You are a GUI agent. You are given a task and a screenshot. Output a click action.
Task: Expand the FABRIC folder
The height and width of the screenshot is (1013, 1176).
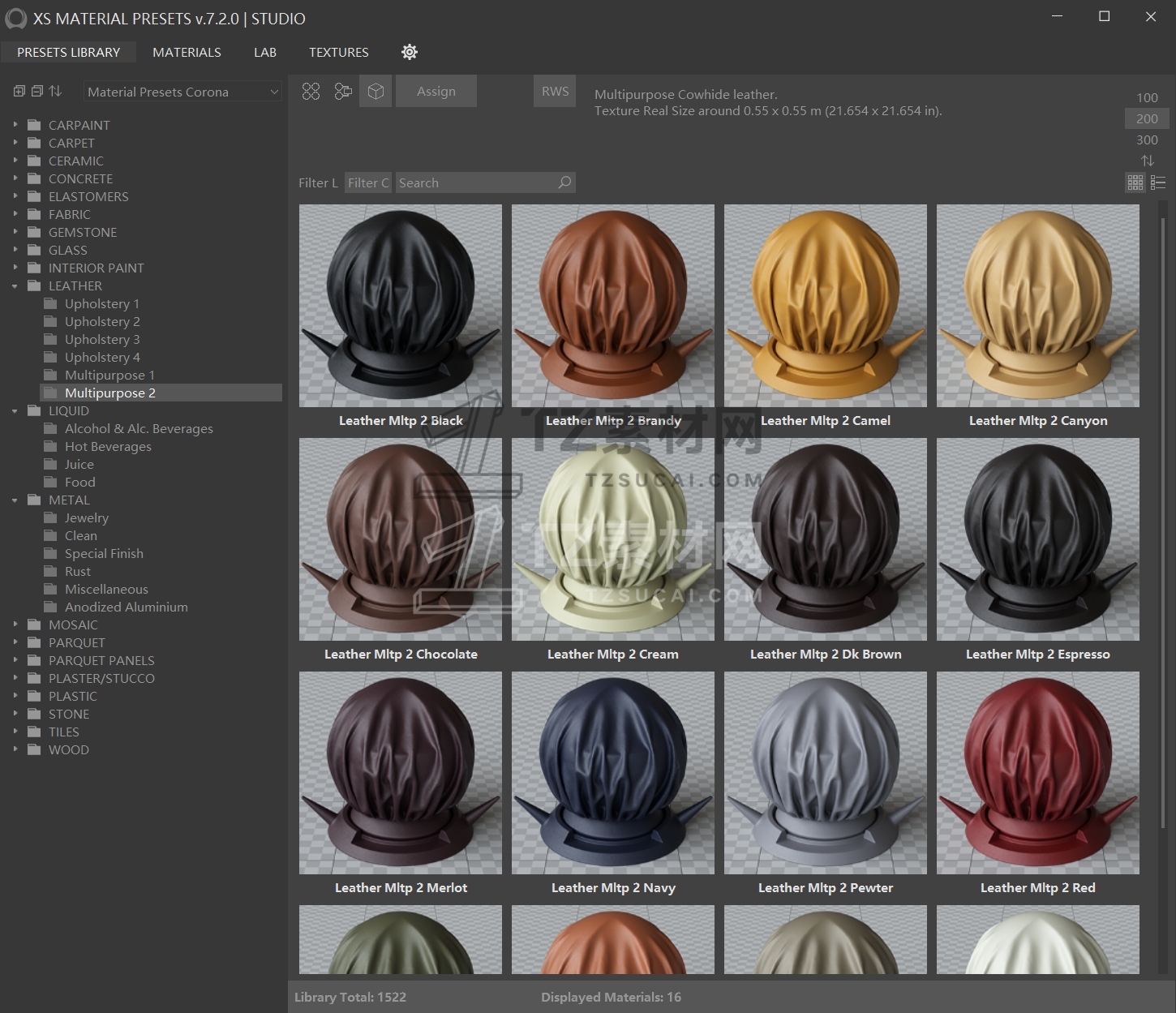pos(15,214)
